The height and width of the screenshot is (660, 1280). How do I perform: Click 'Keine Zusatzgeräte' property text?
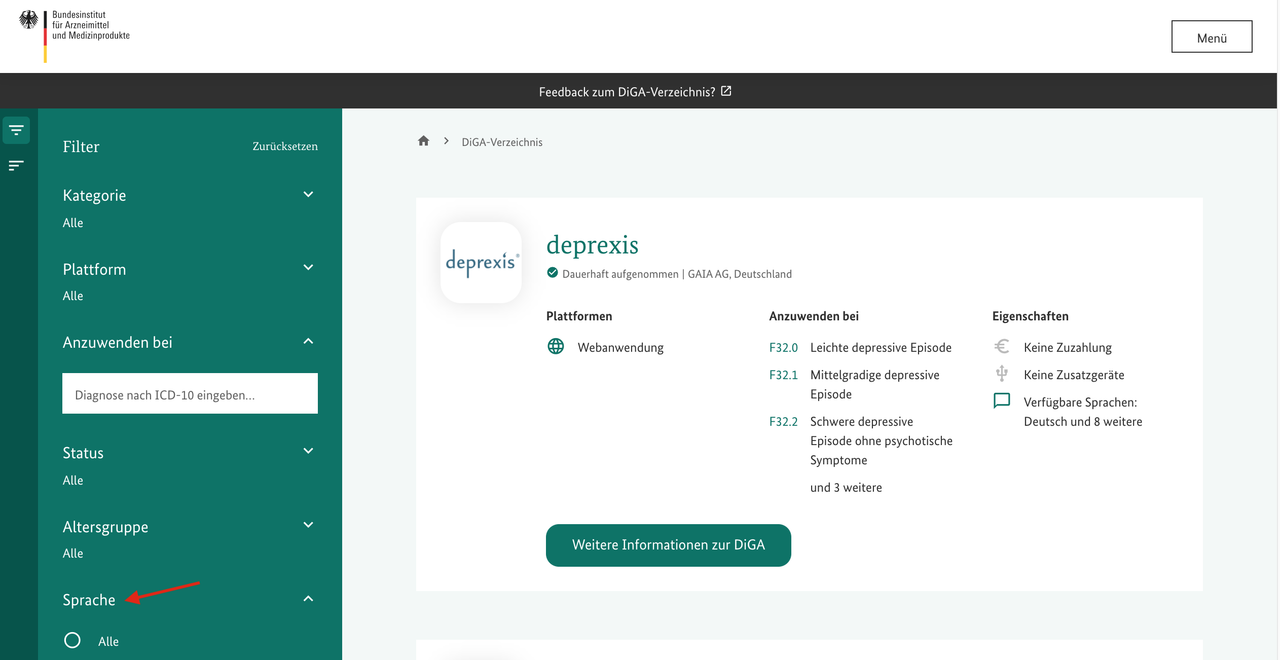[1074, 375]
